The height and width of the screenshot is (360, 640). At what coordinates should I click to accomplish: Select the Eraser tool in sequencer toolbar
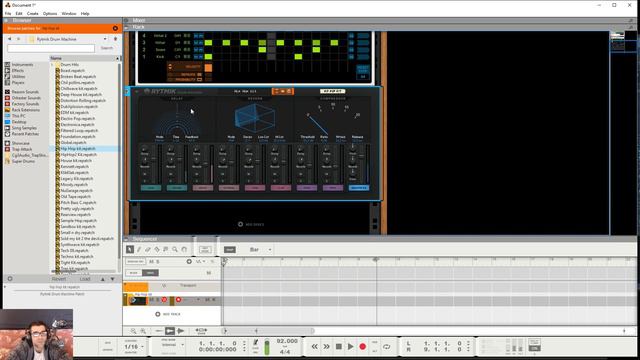click(x=148, y=249)
